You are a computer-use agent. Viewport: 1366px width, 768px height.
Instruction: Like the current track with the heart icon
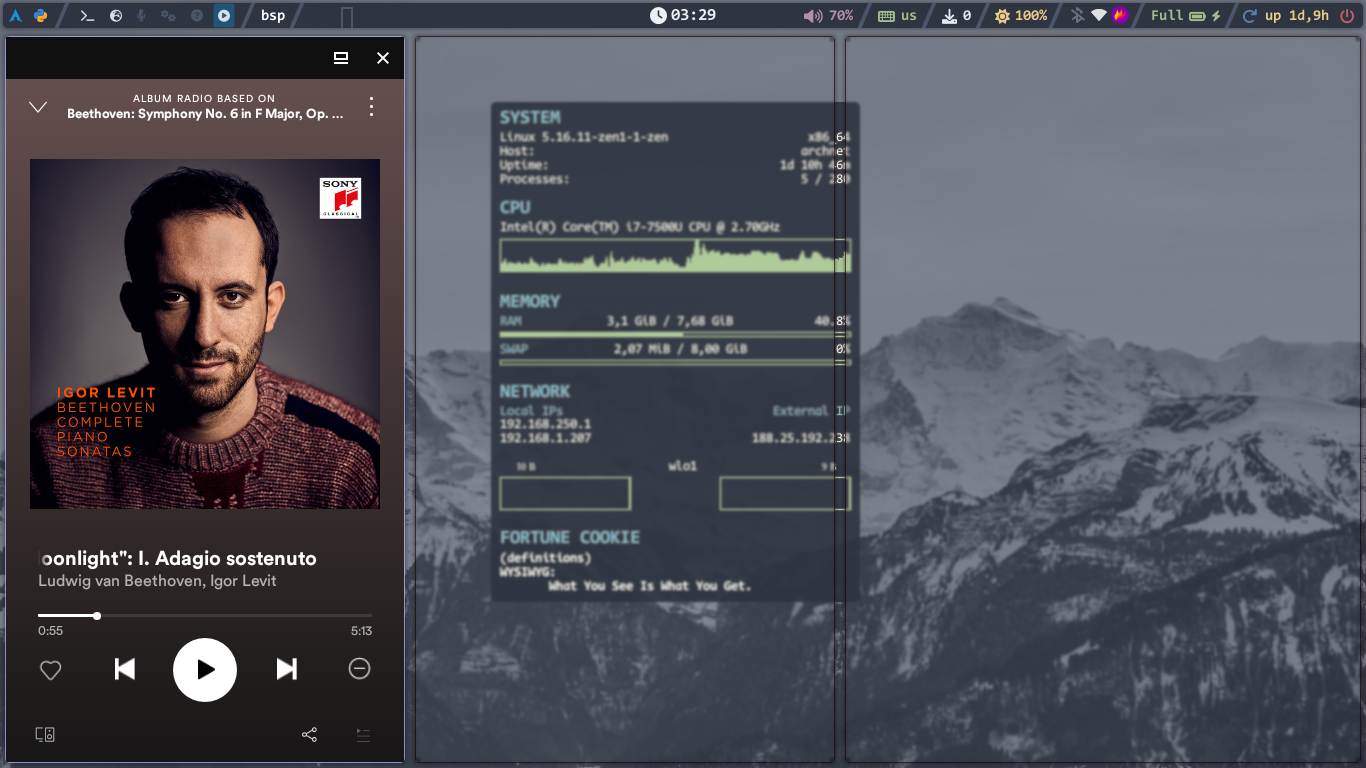click(x=50, y=670)
